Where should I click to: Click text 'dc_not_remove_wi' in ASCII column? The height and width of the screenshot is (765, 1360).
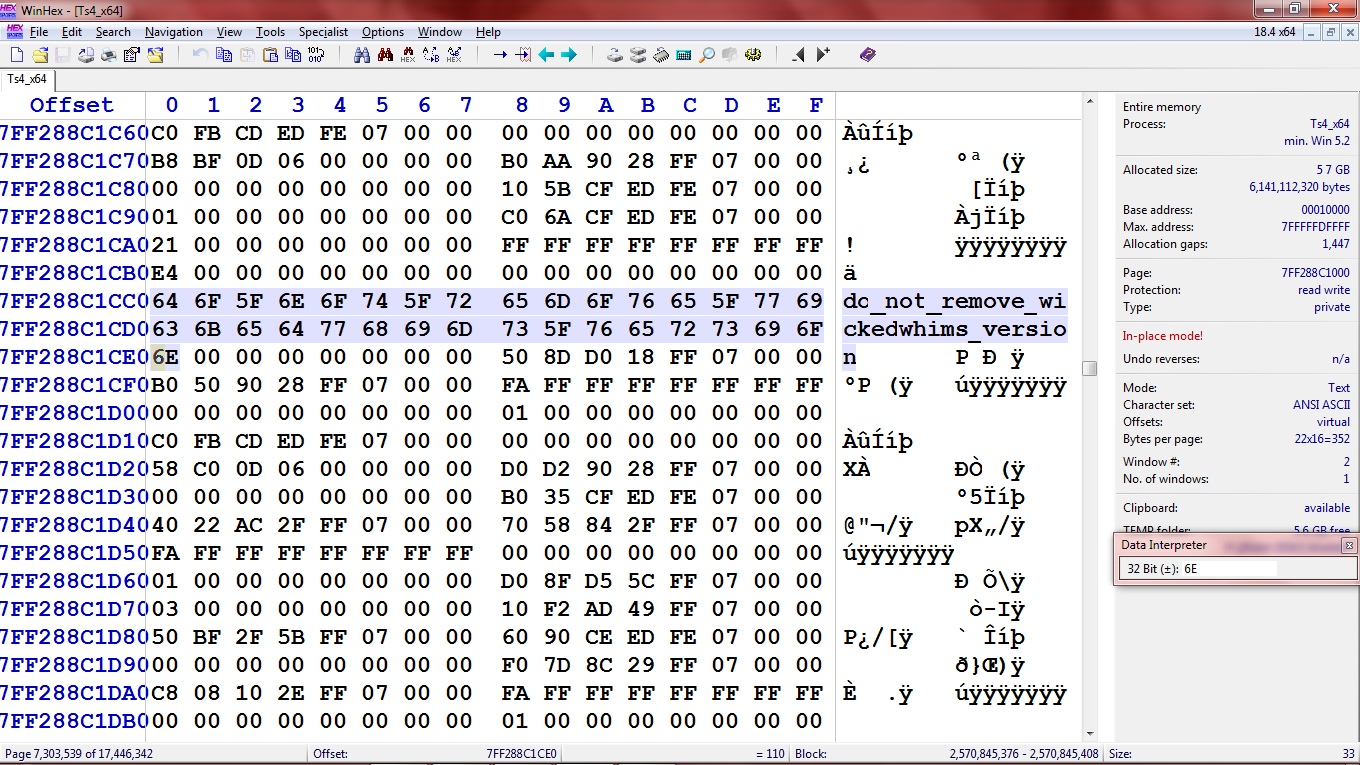coord(955,301)
